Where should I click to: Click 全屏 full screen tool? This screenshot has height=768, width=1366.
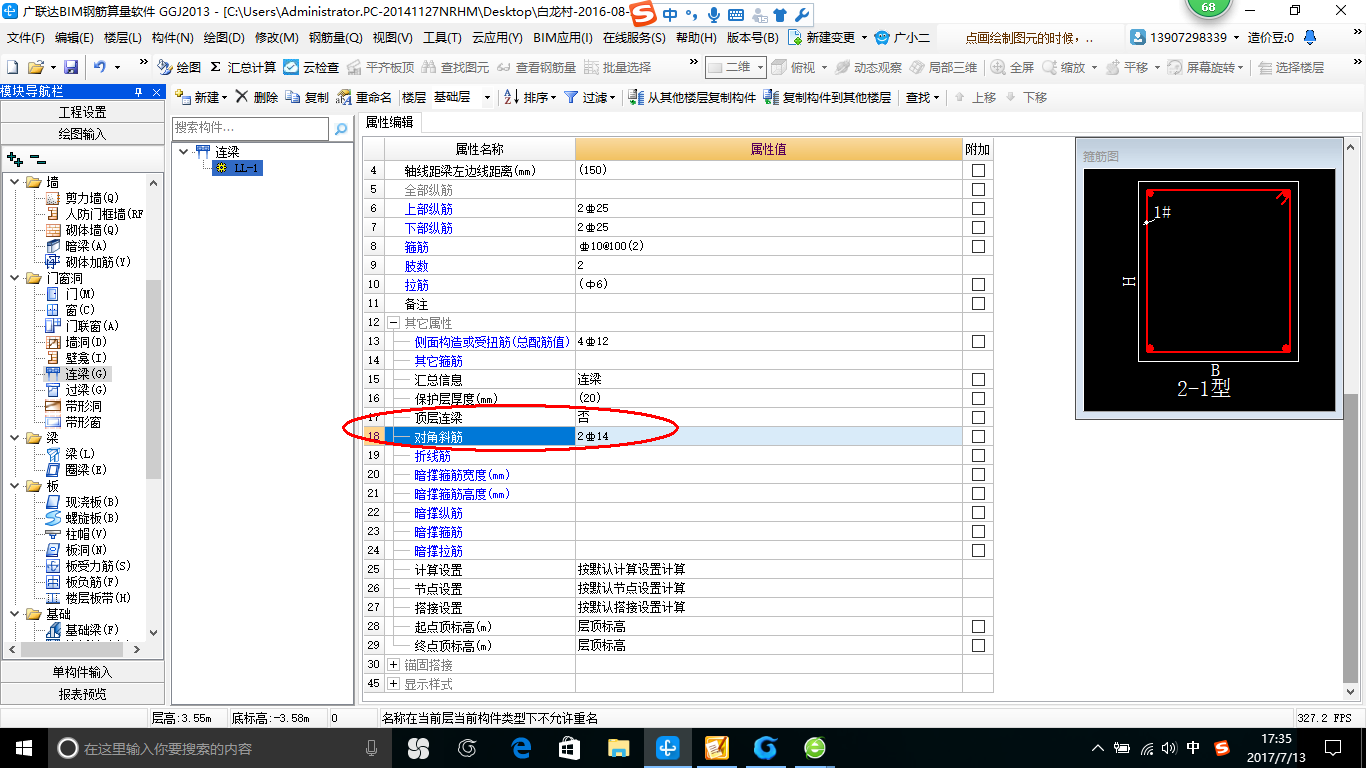click(1012, 67)
